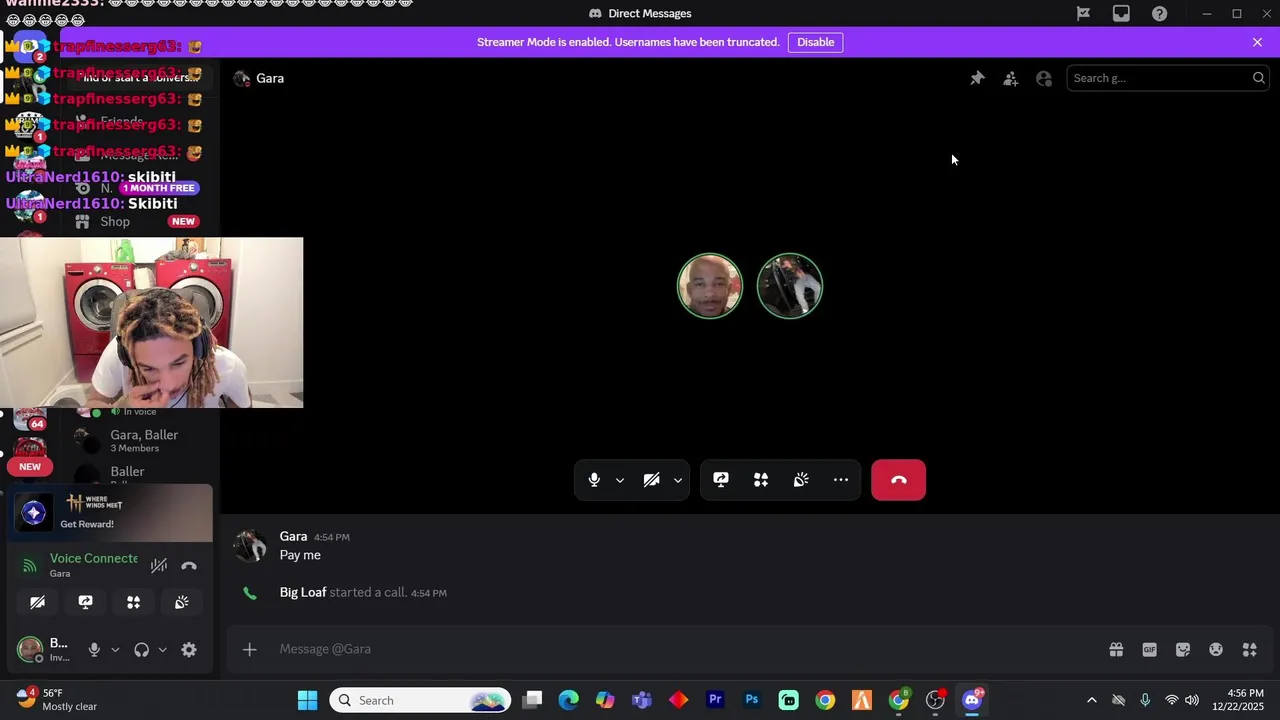Show user profile icon in header

tap(1044, 78)
